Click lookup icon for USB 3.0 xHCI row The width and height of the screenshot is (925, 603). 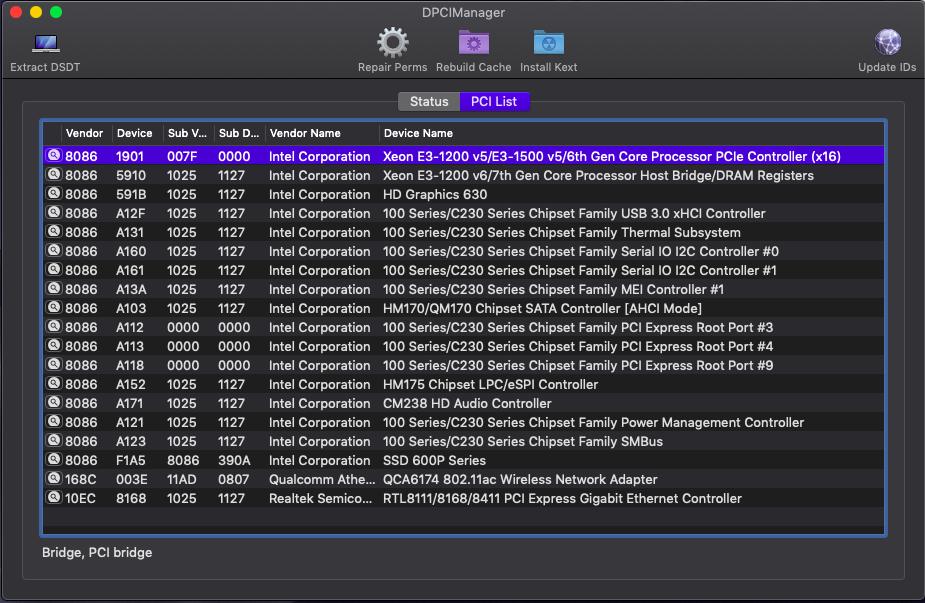tap(54, 212)
